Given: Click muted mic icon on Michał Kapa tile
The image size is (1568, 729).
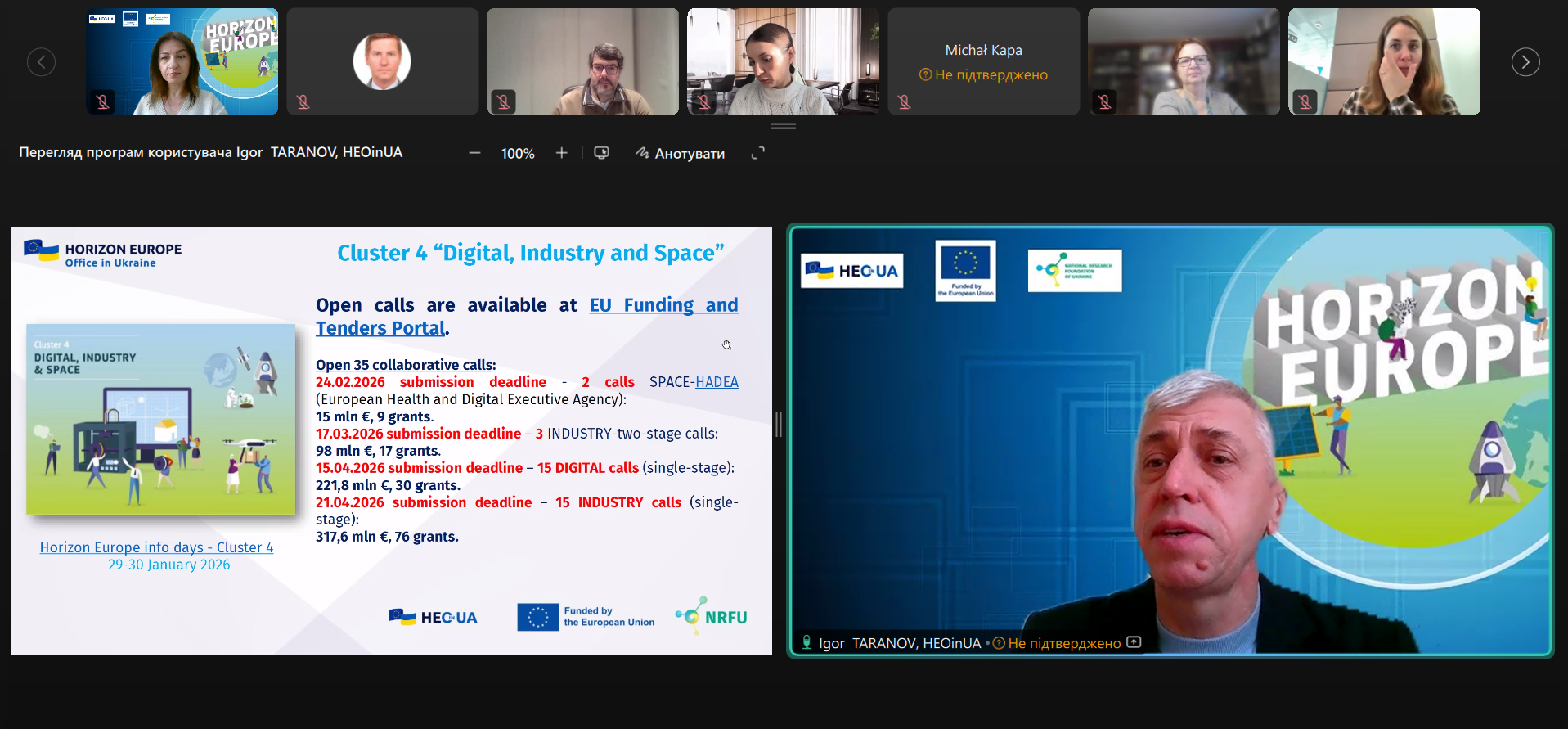Looking at the screenshot, I should [x=904, y=102].
